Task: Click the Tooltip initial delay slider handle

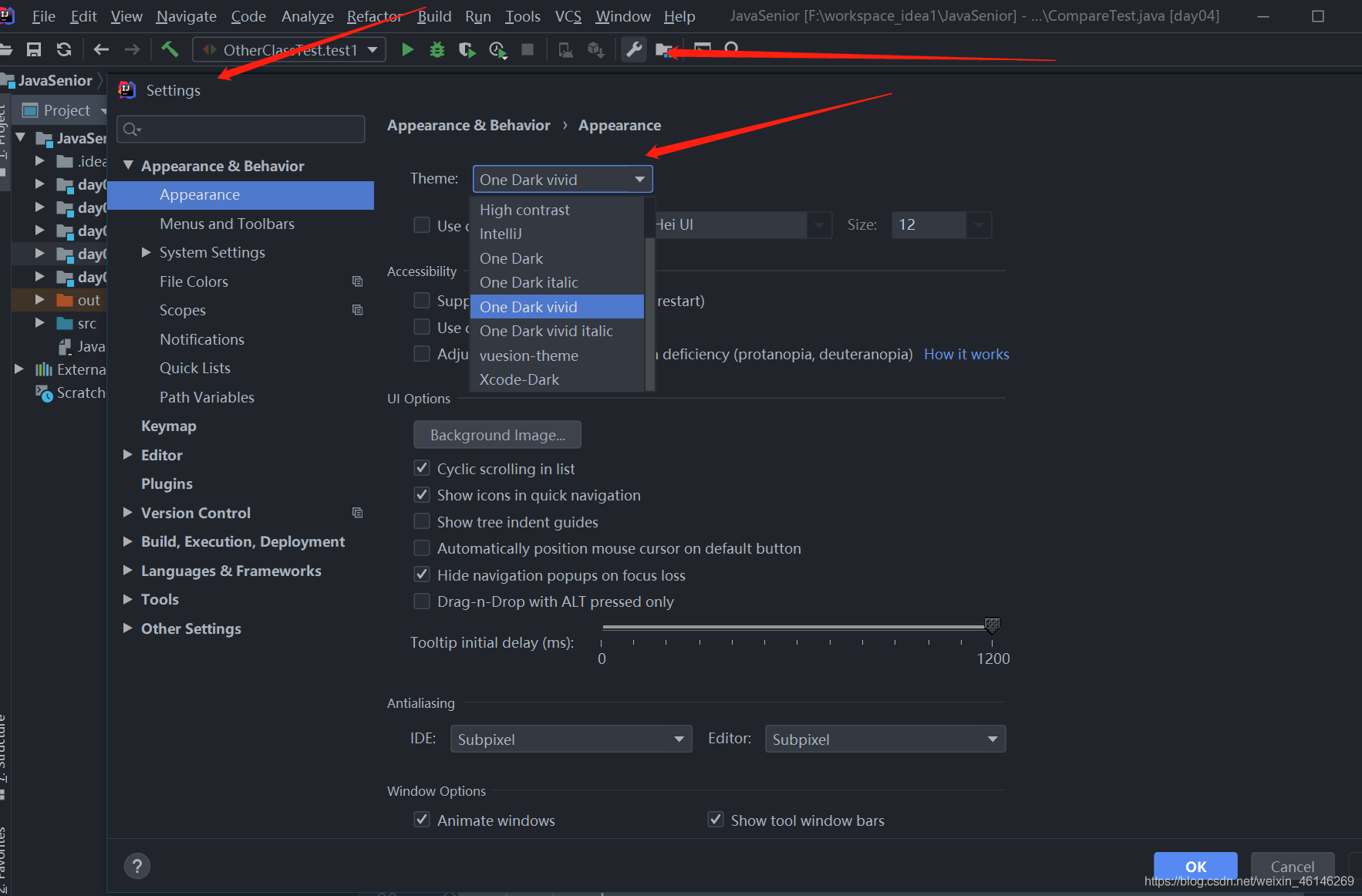Action: [993, 625]
